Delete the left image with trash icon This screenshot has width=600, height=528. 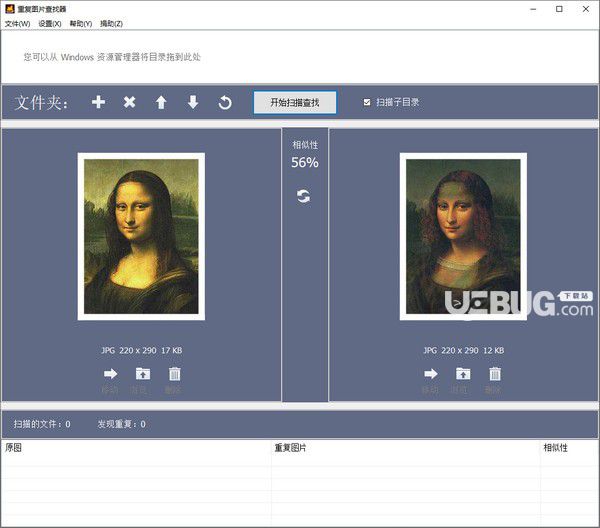[x=175, y=374]
